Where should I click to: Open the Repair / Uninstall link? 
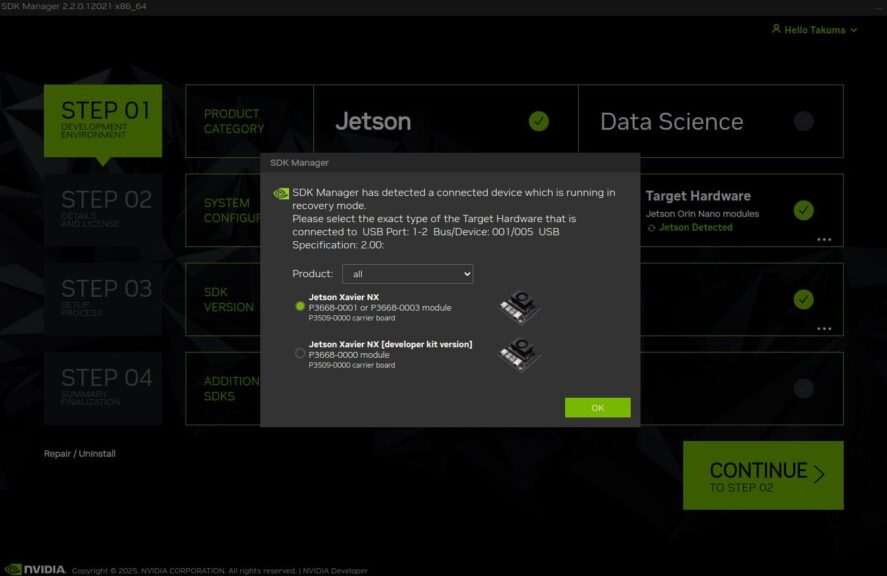pyautogui.click(x=80, y=454)
